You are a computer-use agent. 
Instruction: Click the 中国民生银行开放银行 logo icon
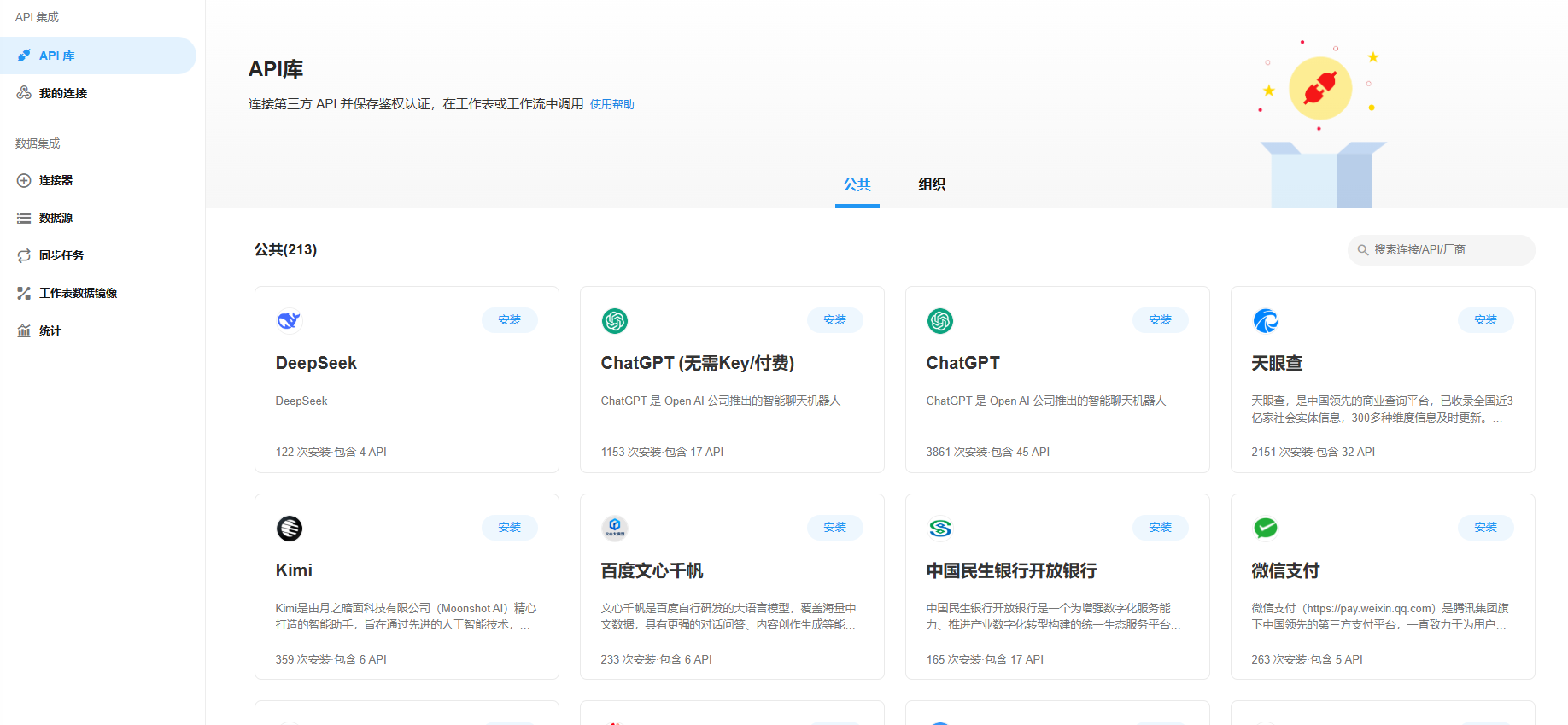click(939, 529)
